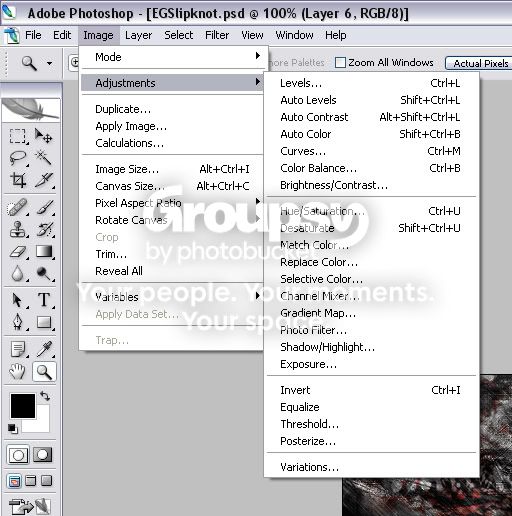Select the Eyedropper tool

click(44, 349)
